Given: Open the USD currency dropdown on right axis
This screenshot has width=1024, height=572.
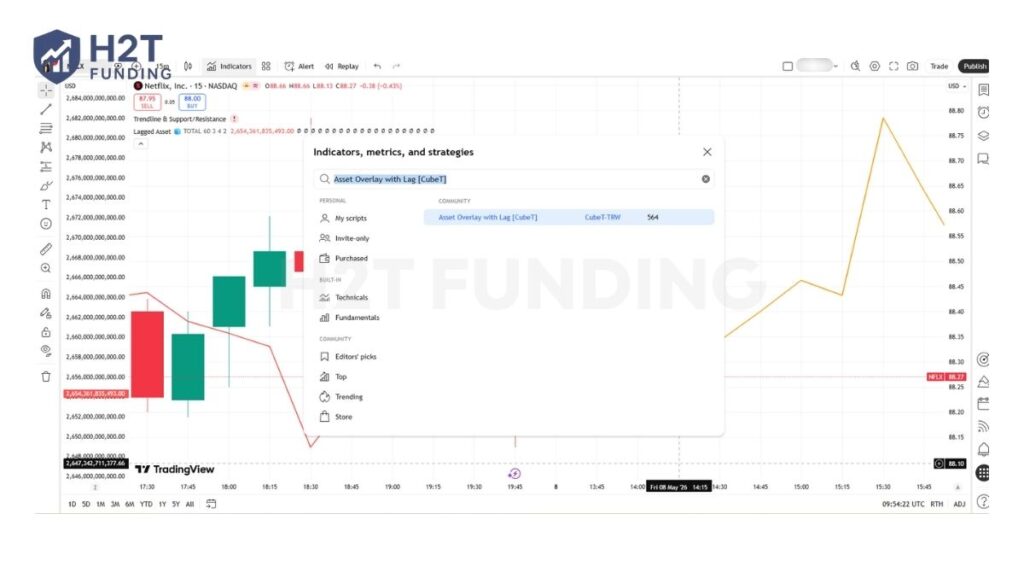Looking at the screenshot, I should [x=957, y=86].
